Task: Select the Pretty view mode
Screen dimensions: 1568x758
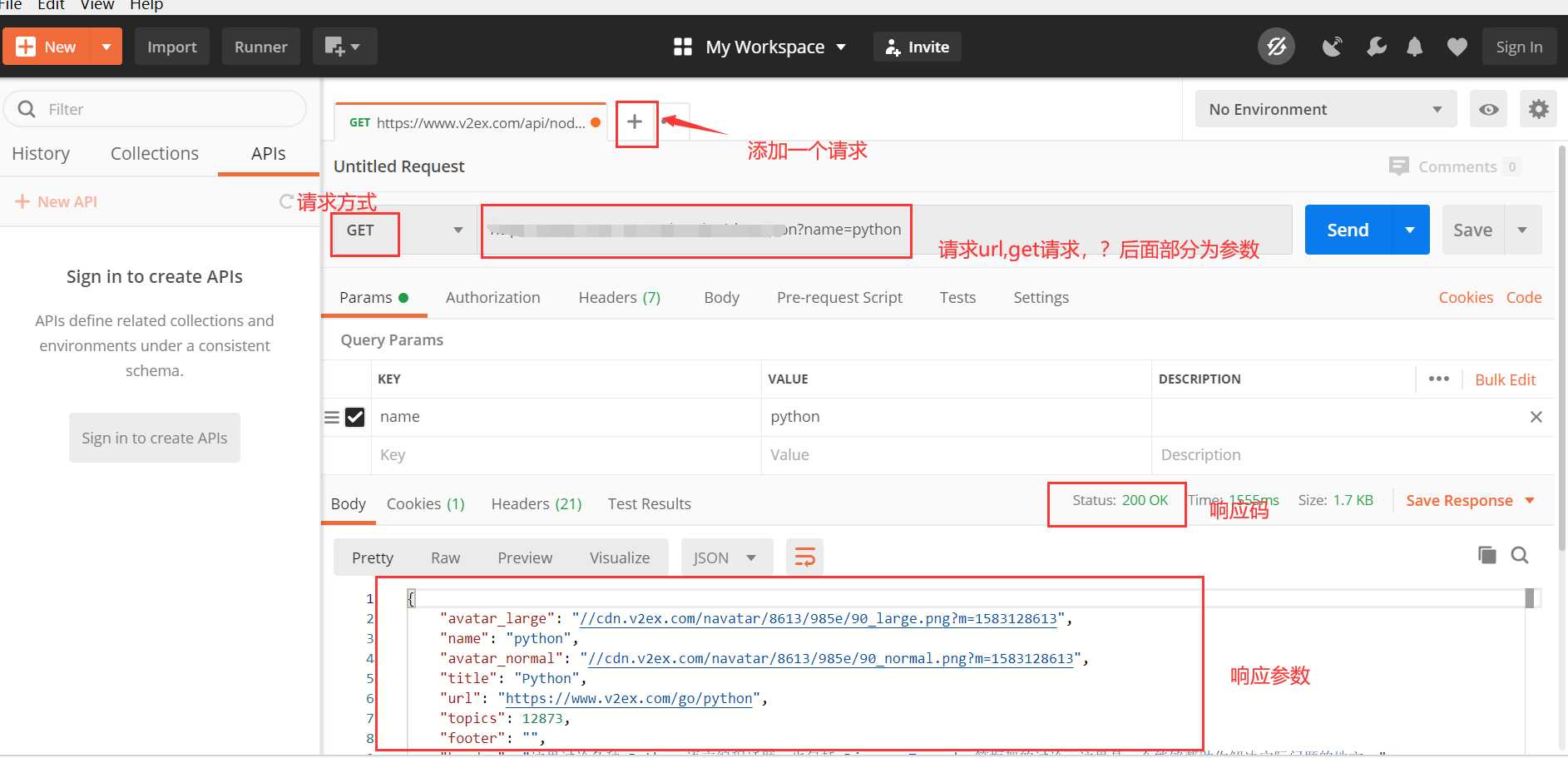Action: pyautogui.click(x=372, y=557)
